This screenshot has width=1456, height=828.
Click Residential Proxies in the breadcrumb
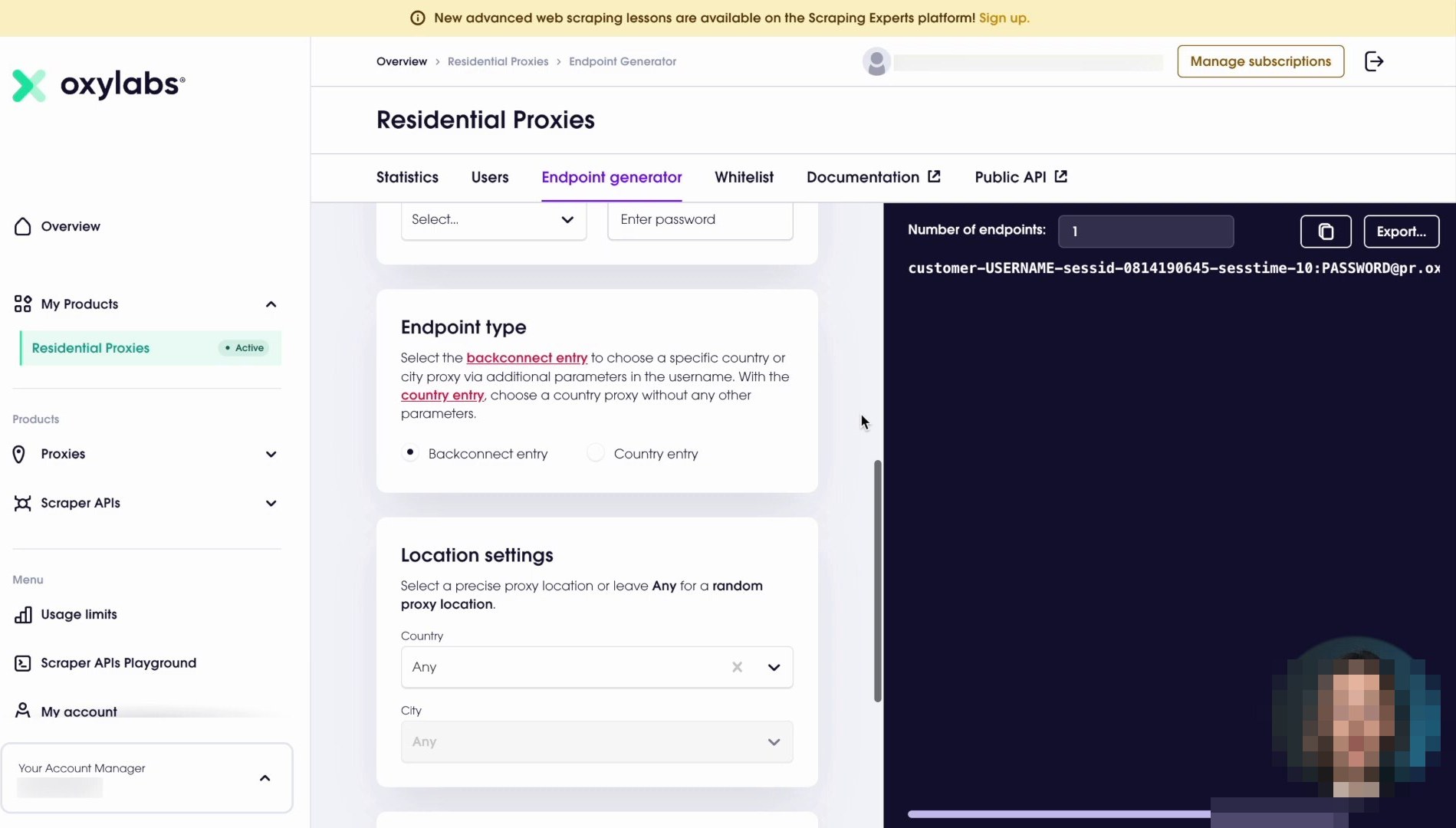click(x=498, y=61)
